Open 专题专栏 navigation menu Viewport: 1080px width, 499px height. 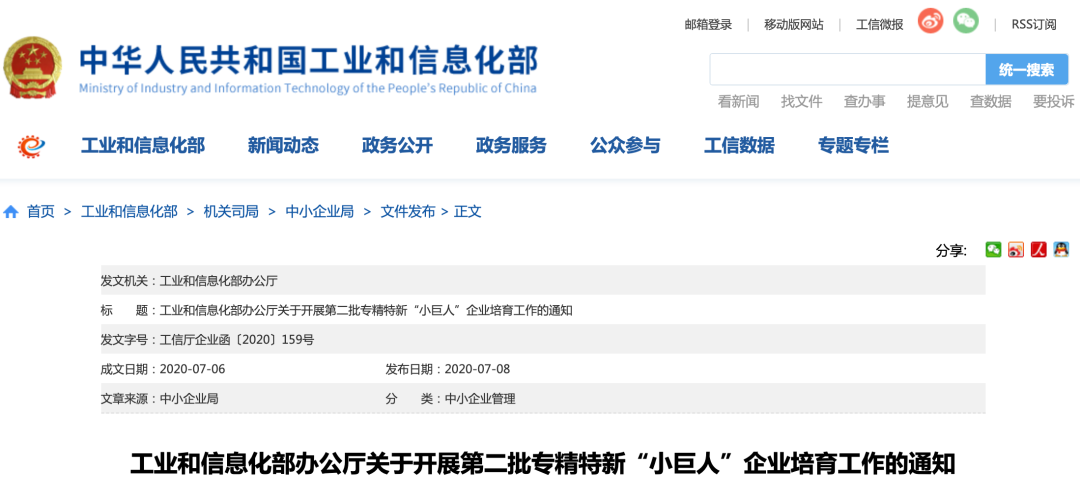[853, 145]
